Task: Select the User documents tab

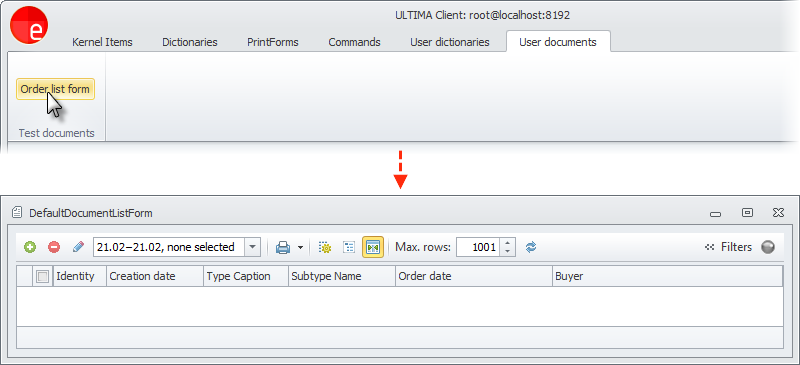Action: [x=558, y=42]
